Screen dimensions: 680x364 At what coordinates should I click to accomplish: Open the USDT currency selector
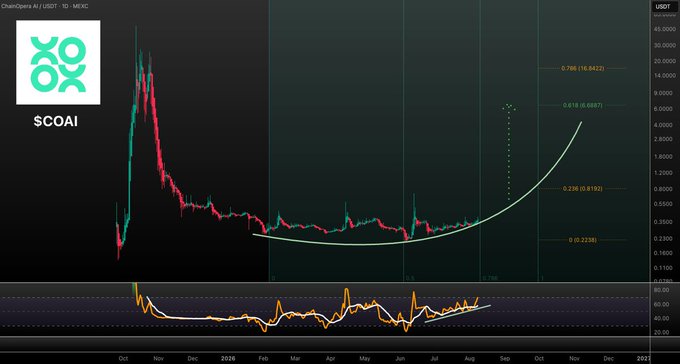coord(662,7)
